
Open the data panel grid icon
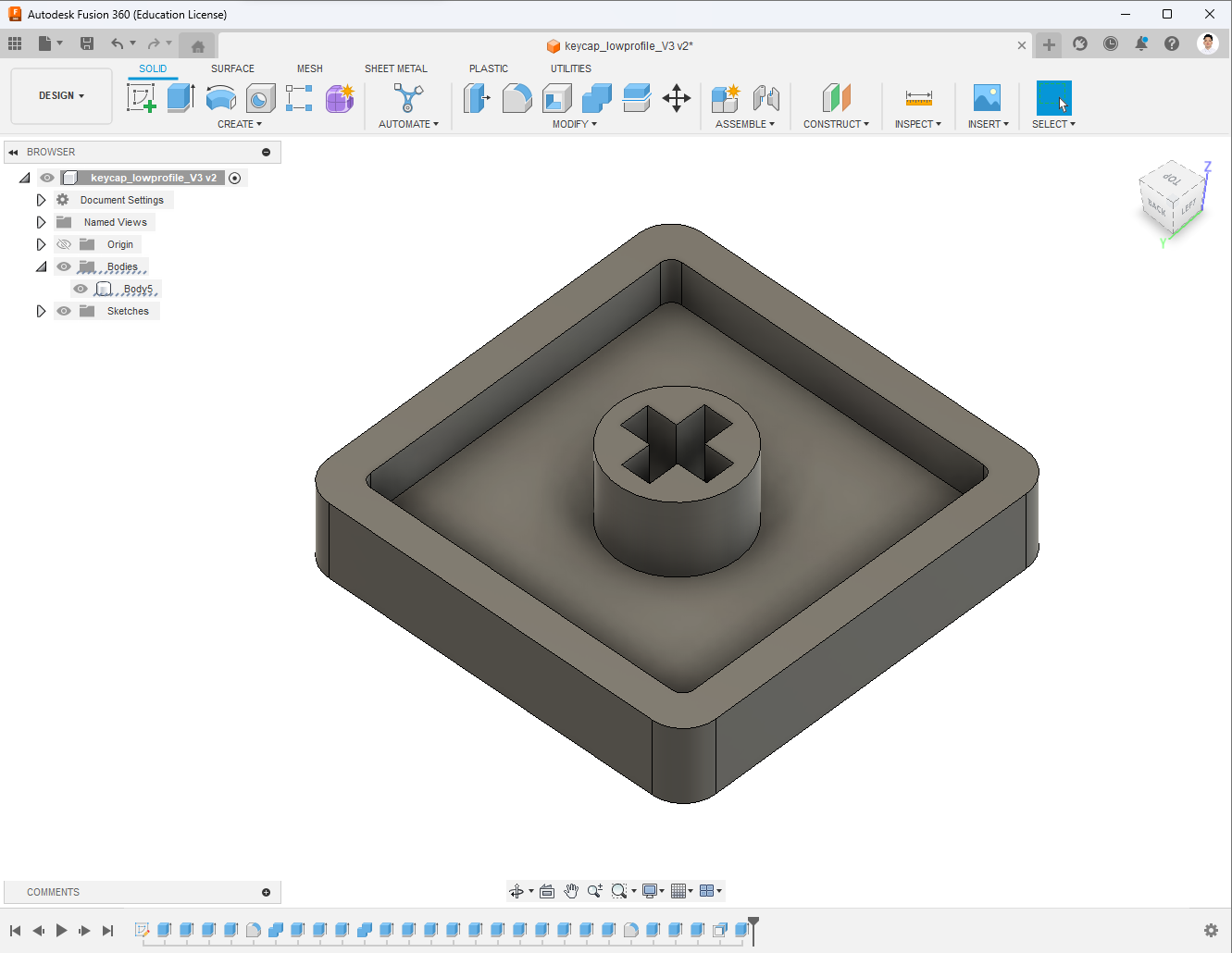15,43
